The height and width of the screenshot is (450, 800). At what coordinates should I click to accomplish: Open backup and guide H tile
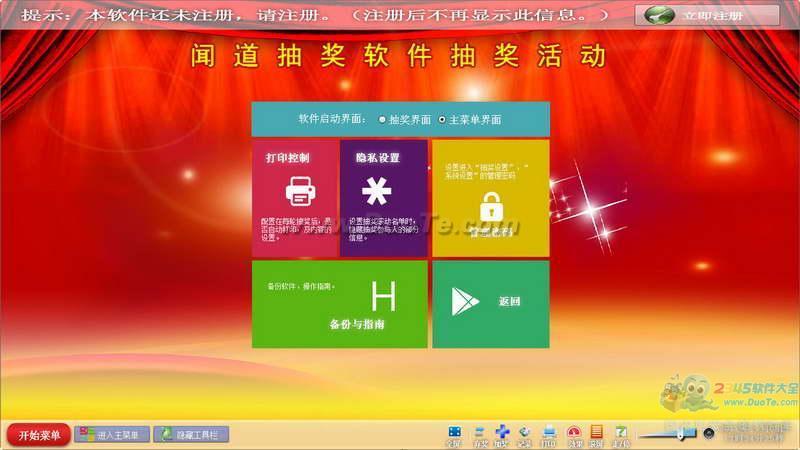click(x=340, y=303)
